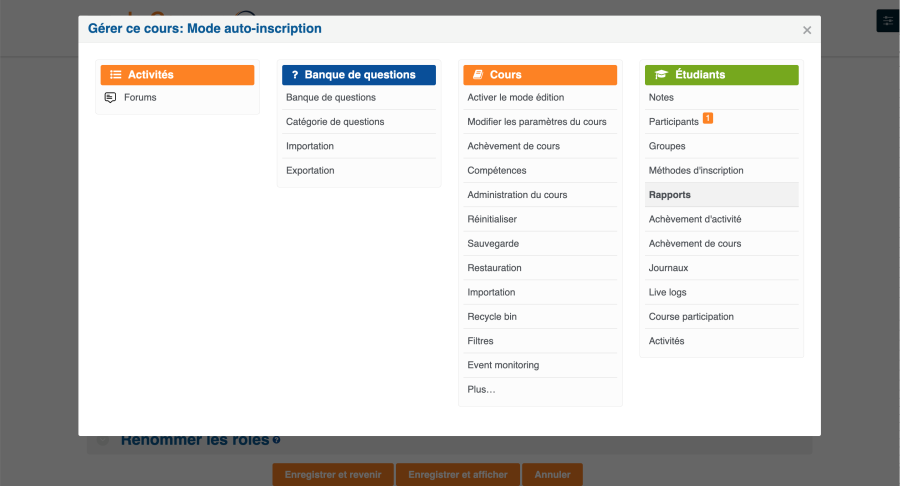This screenshot has height=486, width=900.
Task: Expand the Plus… link under Cours
Action: 481,390
